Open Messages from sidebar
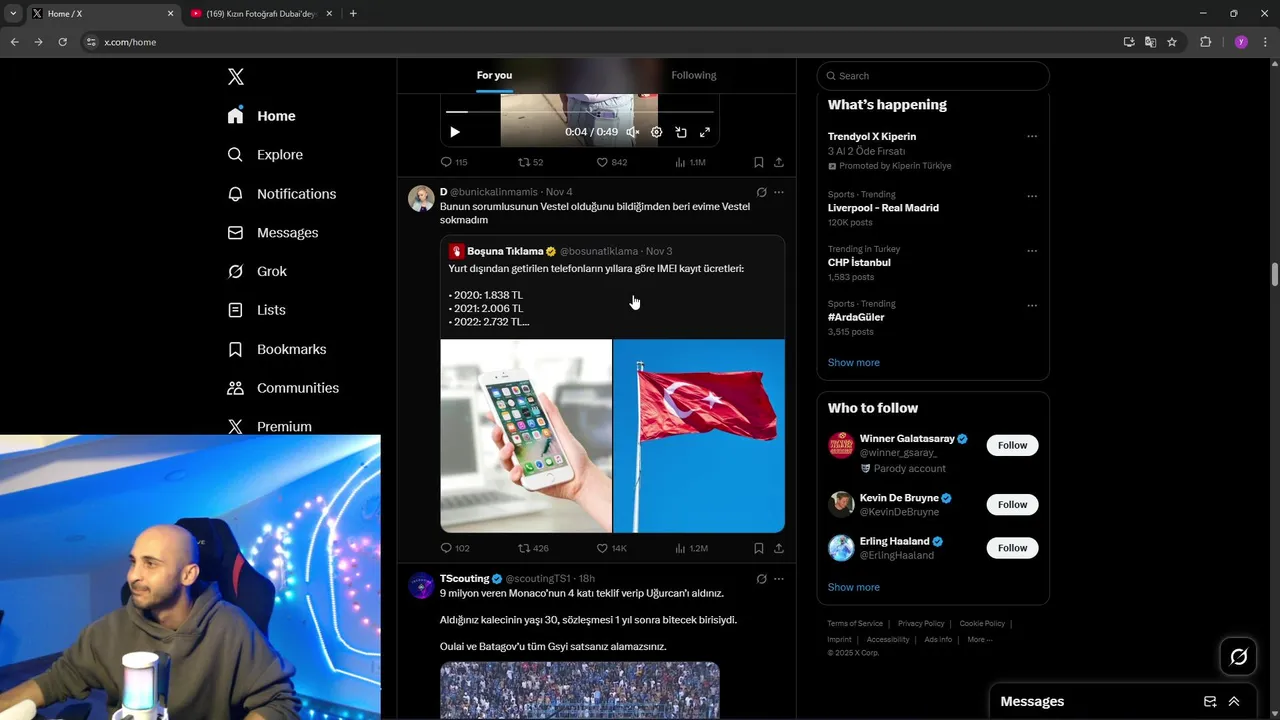This screenshot has height=720, width=1280. click(272, 232)
